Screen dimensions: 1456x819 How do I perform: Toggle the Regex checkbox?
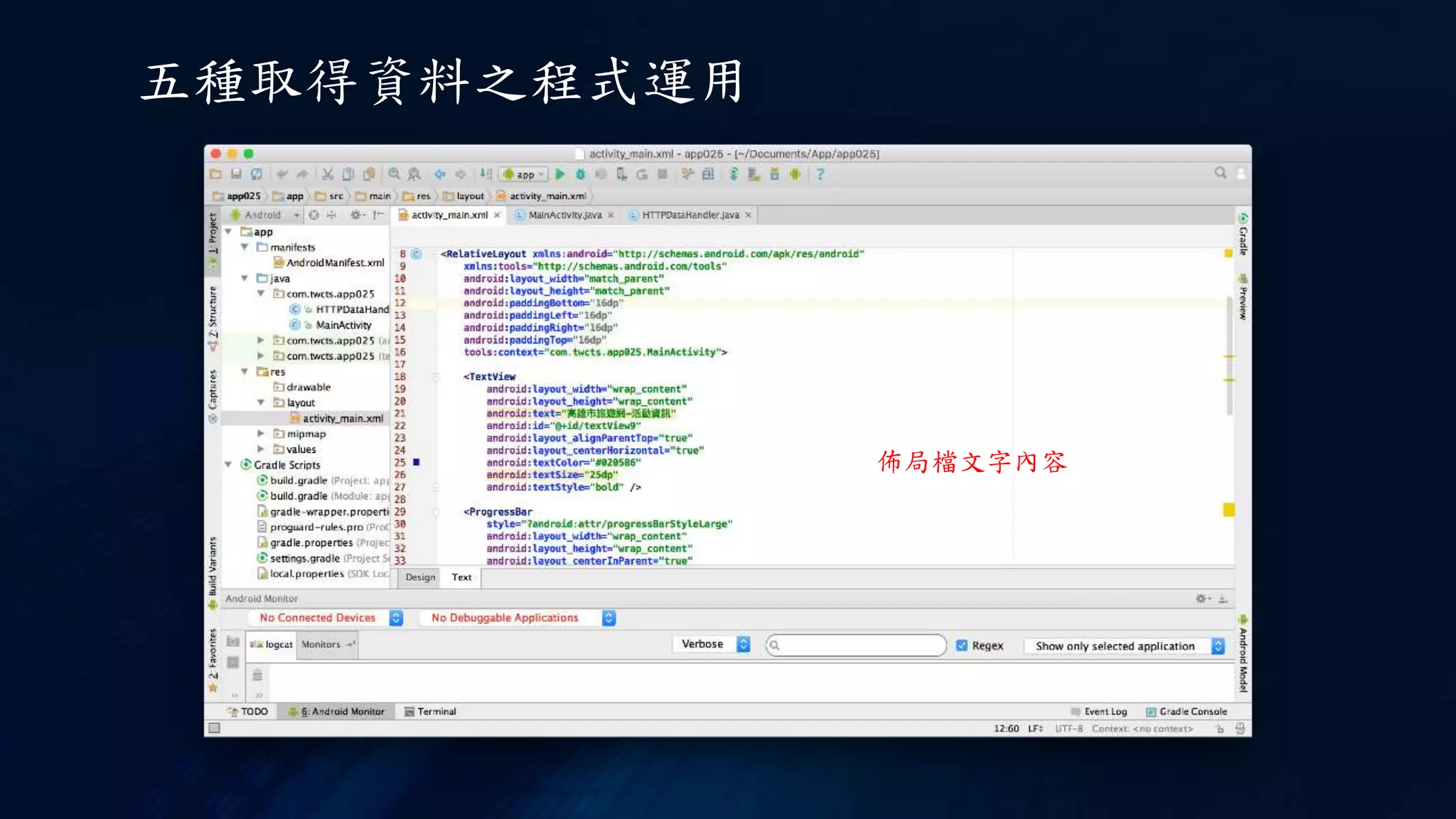point(962,646)
